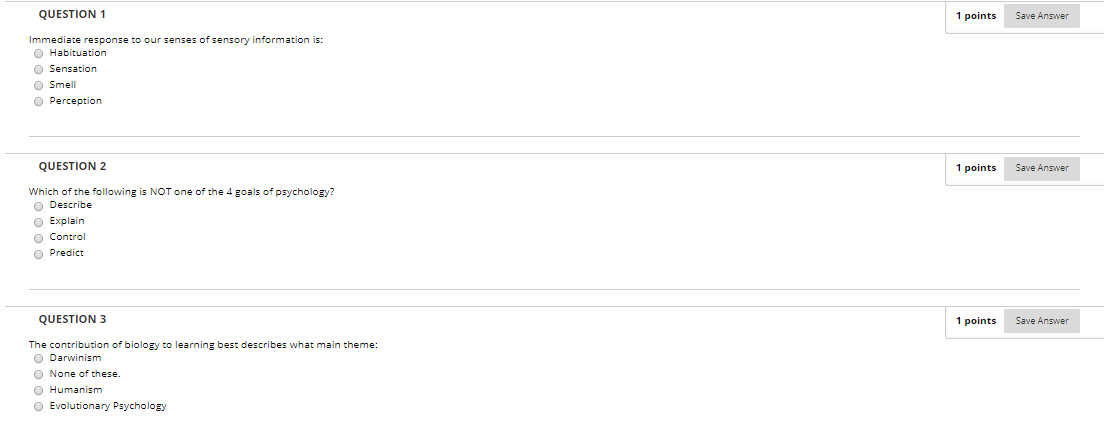Click the QUESTION 2 heading
1115x441 pixels.
72,166
